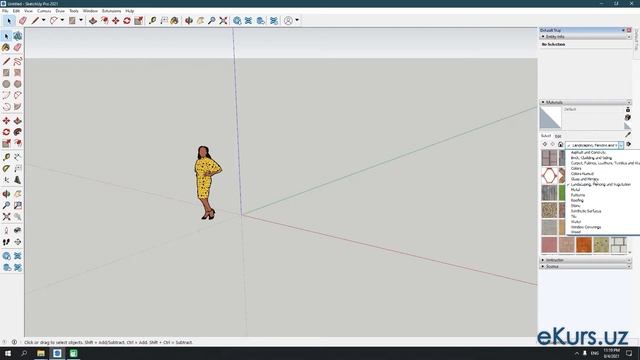Select the Walk tool

pyautogui.click(x=6, y=242)
